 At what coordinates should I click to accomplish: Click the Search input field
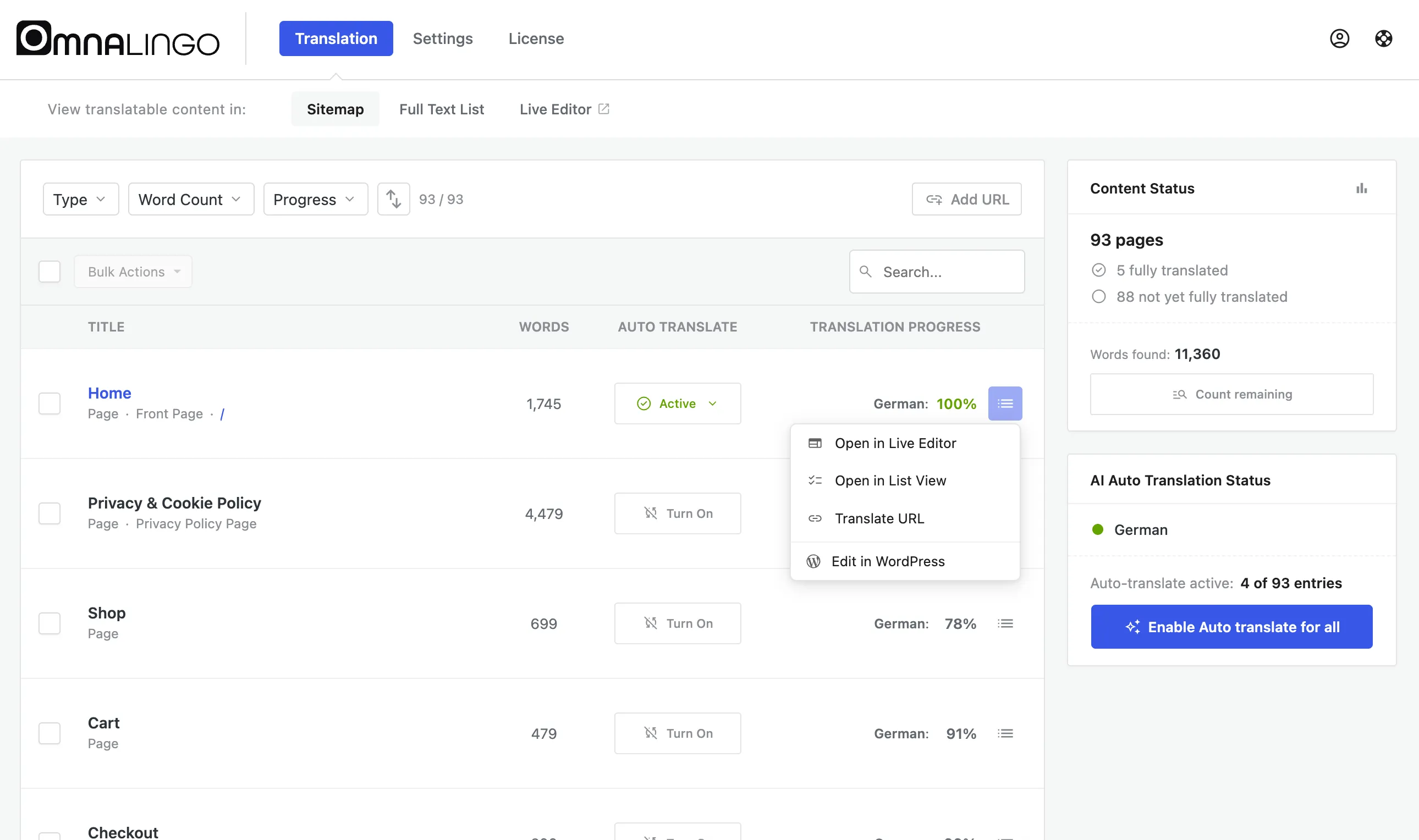[x=937, y=272]
